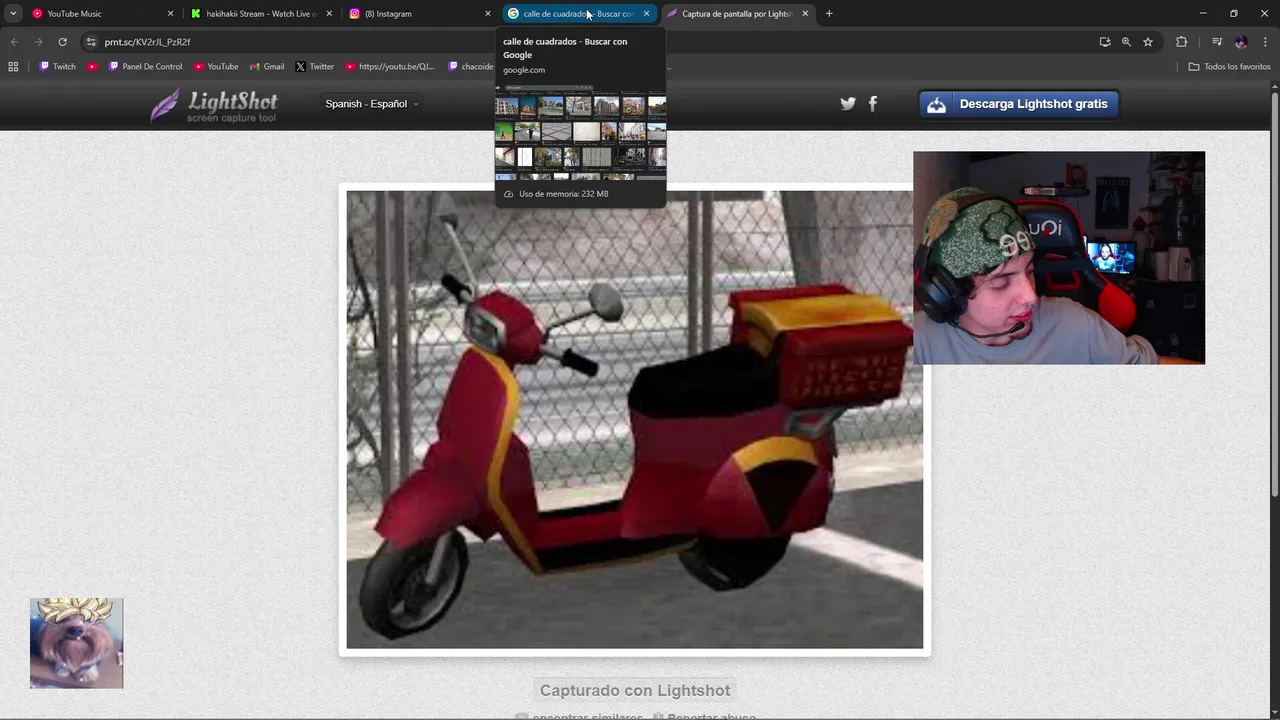Open the Extensions puzzle menu
This screenshot has width=1280, height=720.
(1182, 42)
